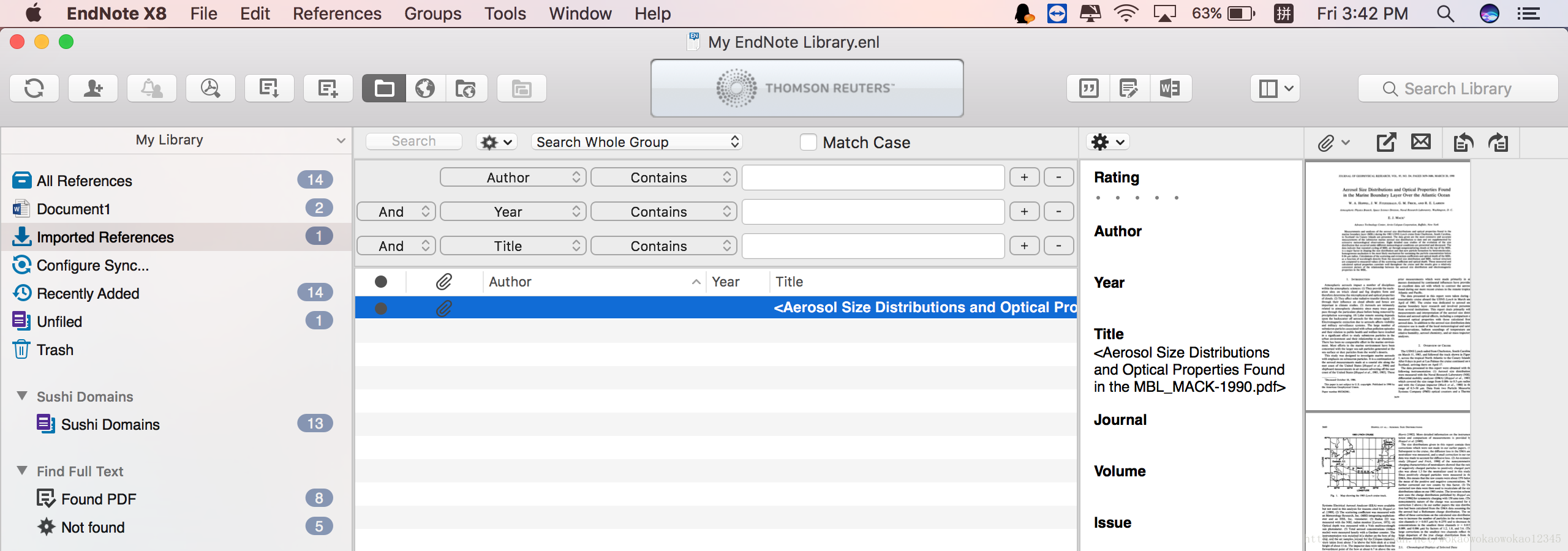Image resolution: width=1568 pixels, height=551 pixels.
Task: Open the layout panel dropdown
Action: [1275, 89]
